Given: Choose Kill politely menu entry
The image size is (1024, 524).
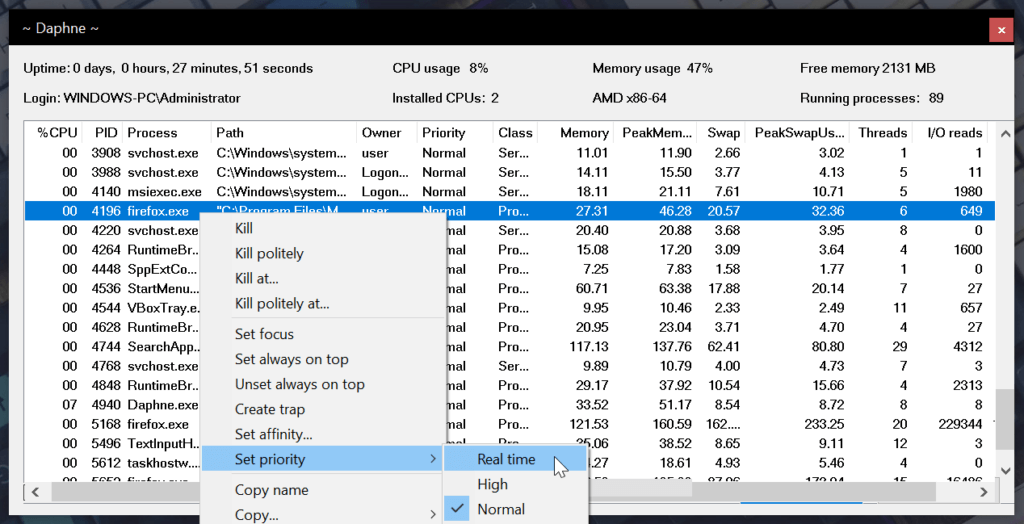Looking at the screenshot, I should (x=269, y=253).
